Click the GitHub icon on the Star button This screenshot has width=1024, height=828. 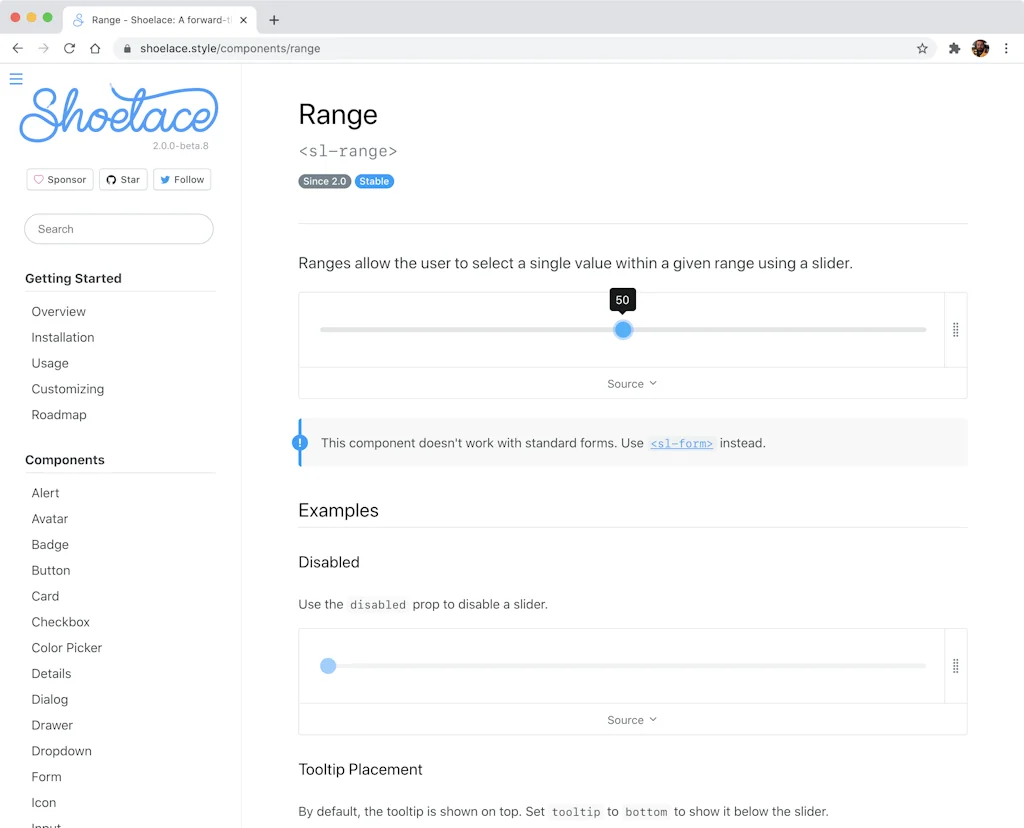click(x=112, y=179)
